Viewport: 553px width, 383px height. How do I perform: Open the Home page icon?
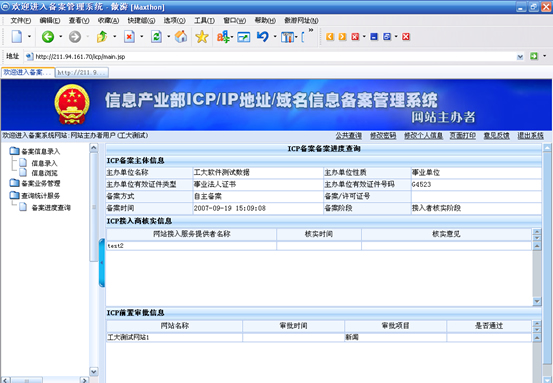point(181,37)
